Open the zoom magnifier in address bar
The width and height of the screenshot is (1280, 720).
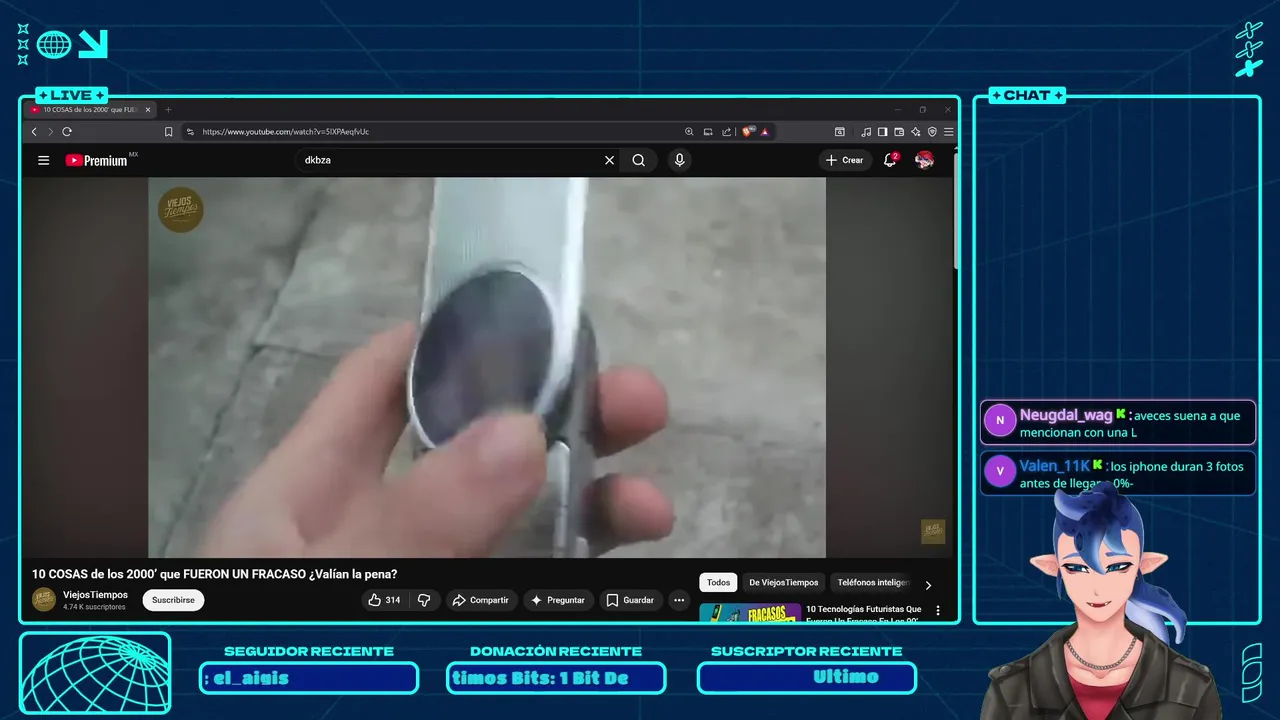(689, 132)
